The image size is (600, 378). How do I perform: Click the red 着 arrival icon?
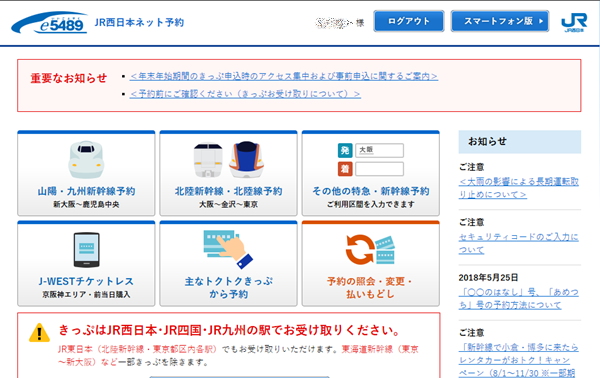pyautogui.click(x=345, y=169)
